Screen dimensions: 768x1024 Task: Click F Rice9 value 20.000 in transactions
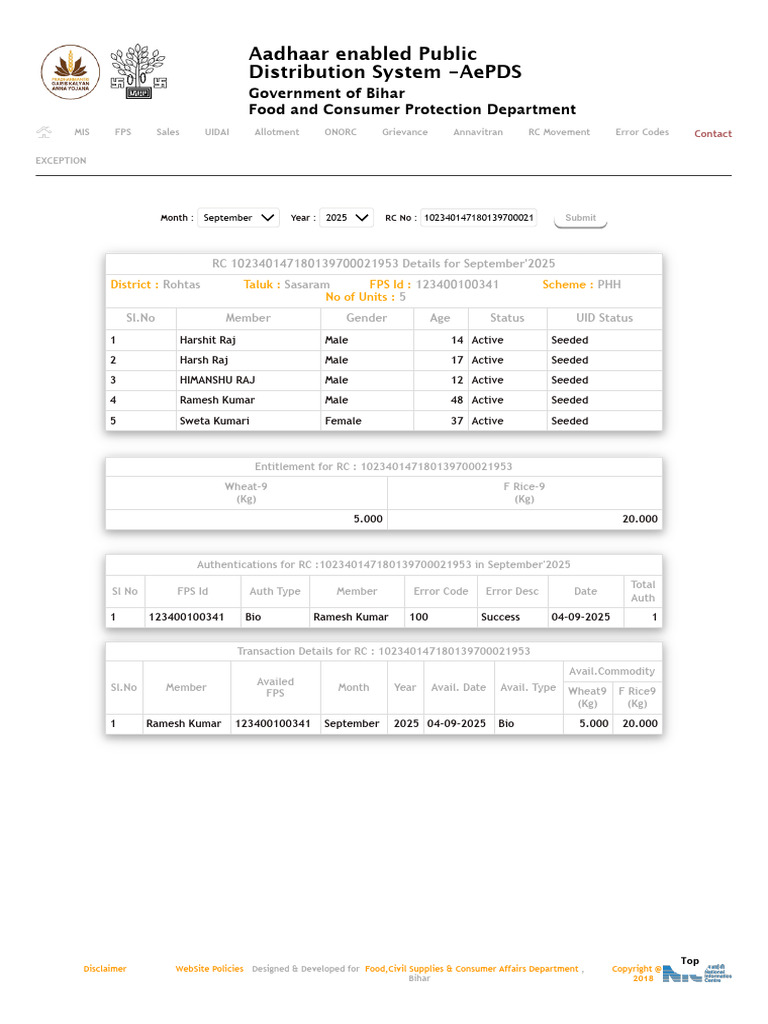(640, 724)
